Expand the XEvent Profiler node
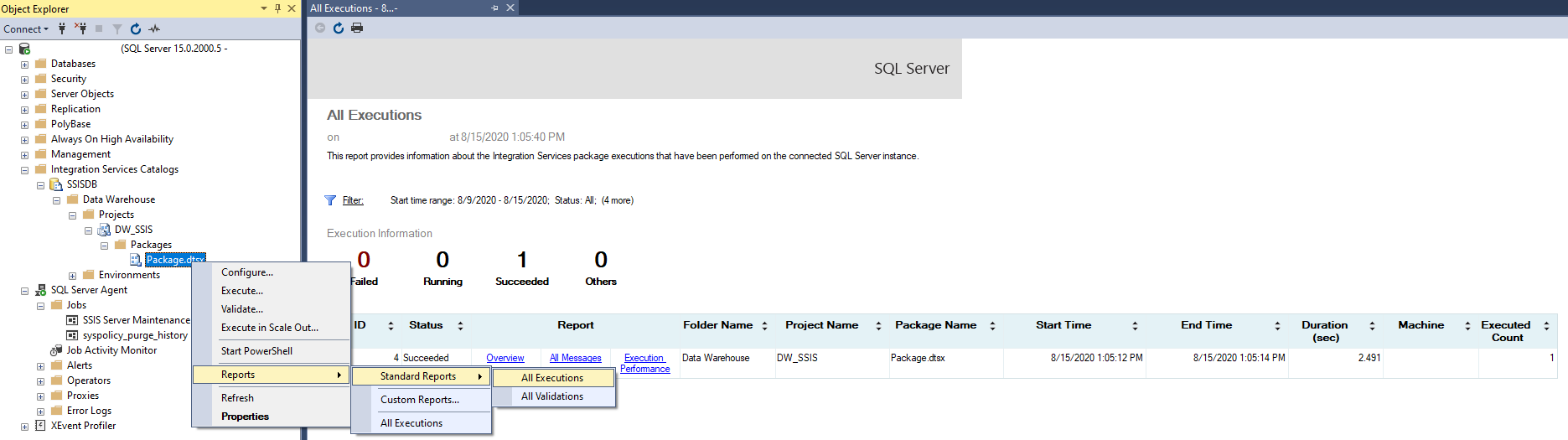Viewport: 1568px width, 440px height. point(24,427)
